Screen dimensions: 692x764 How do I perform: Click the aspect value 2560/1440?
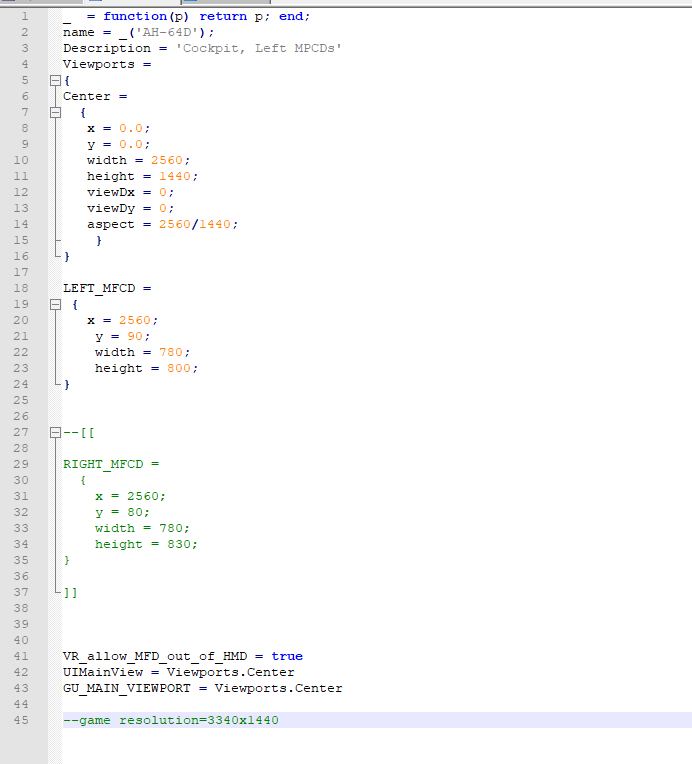point(195,224)
